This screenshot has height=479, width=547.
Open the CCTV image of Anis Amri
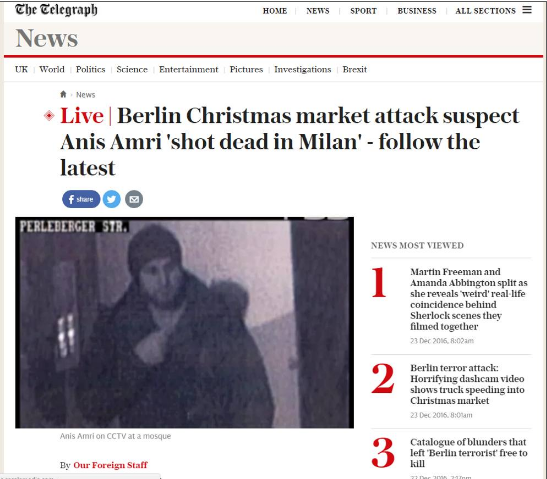[184, 323]
